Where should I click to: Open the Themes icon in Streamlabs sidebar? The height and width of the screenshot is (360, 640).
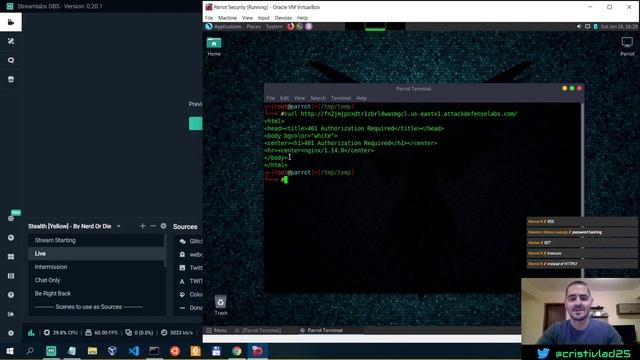click(11, 41)
